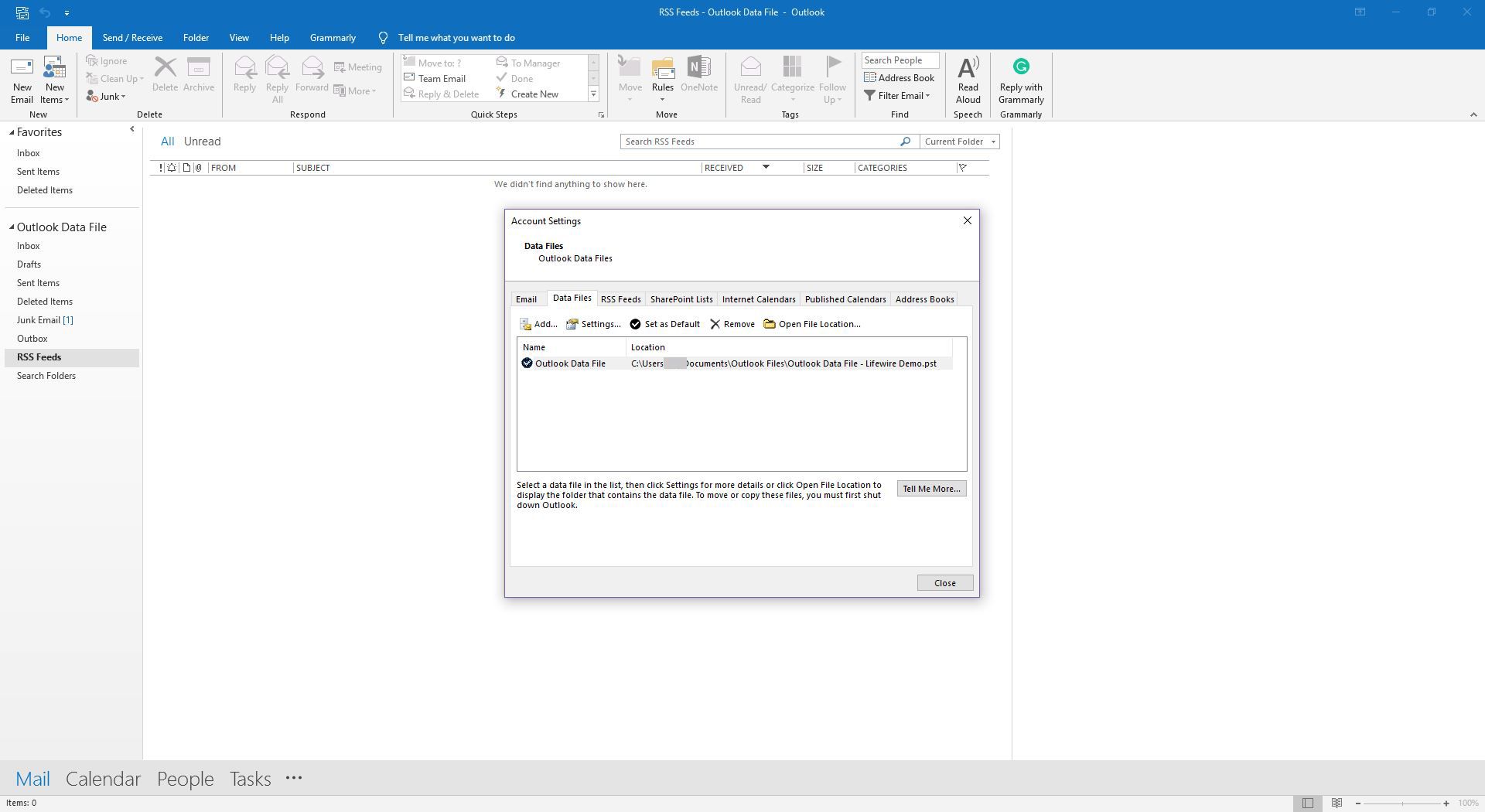Image resolution: width=1485 pixels, height=812 pixels.
Task: Expand the Quick Steps gallery arrow
Action: click(593, 94)
